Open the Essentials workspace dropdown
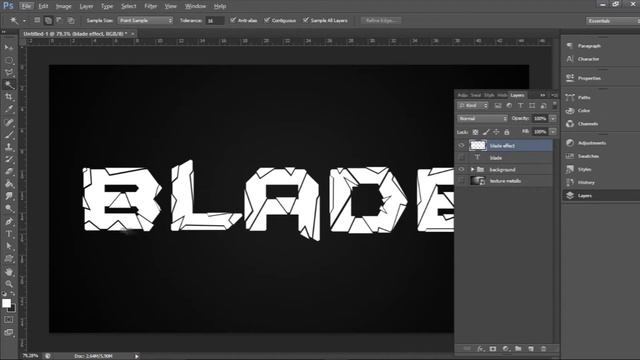The image size is (640, 360). (612, 20)
